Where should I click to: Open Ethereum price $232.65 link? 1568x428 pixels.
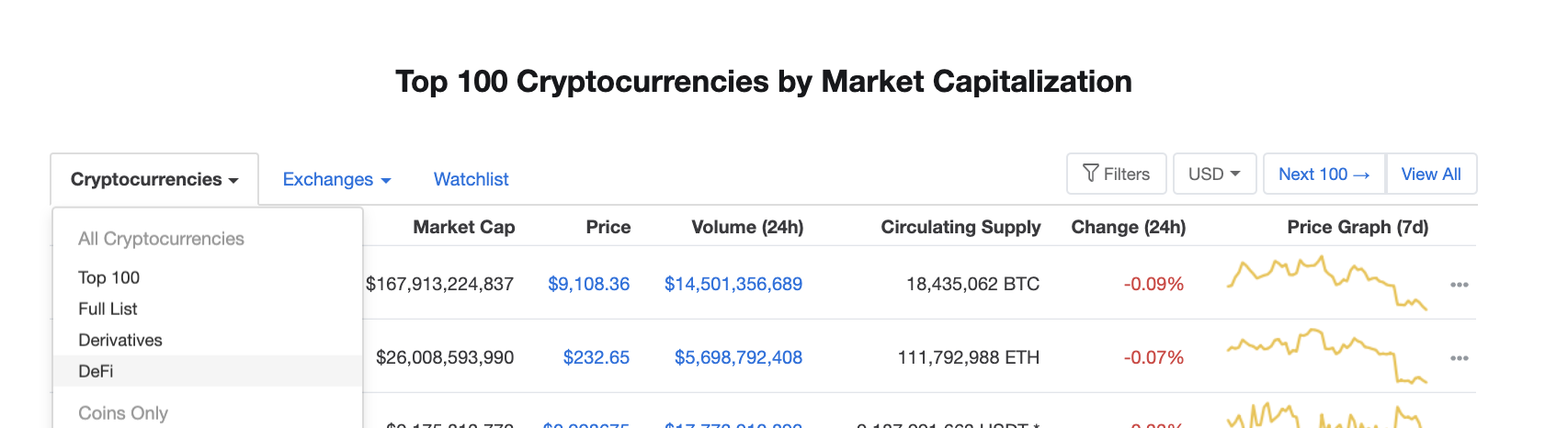click(596, 357)
